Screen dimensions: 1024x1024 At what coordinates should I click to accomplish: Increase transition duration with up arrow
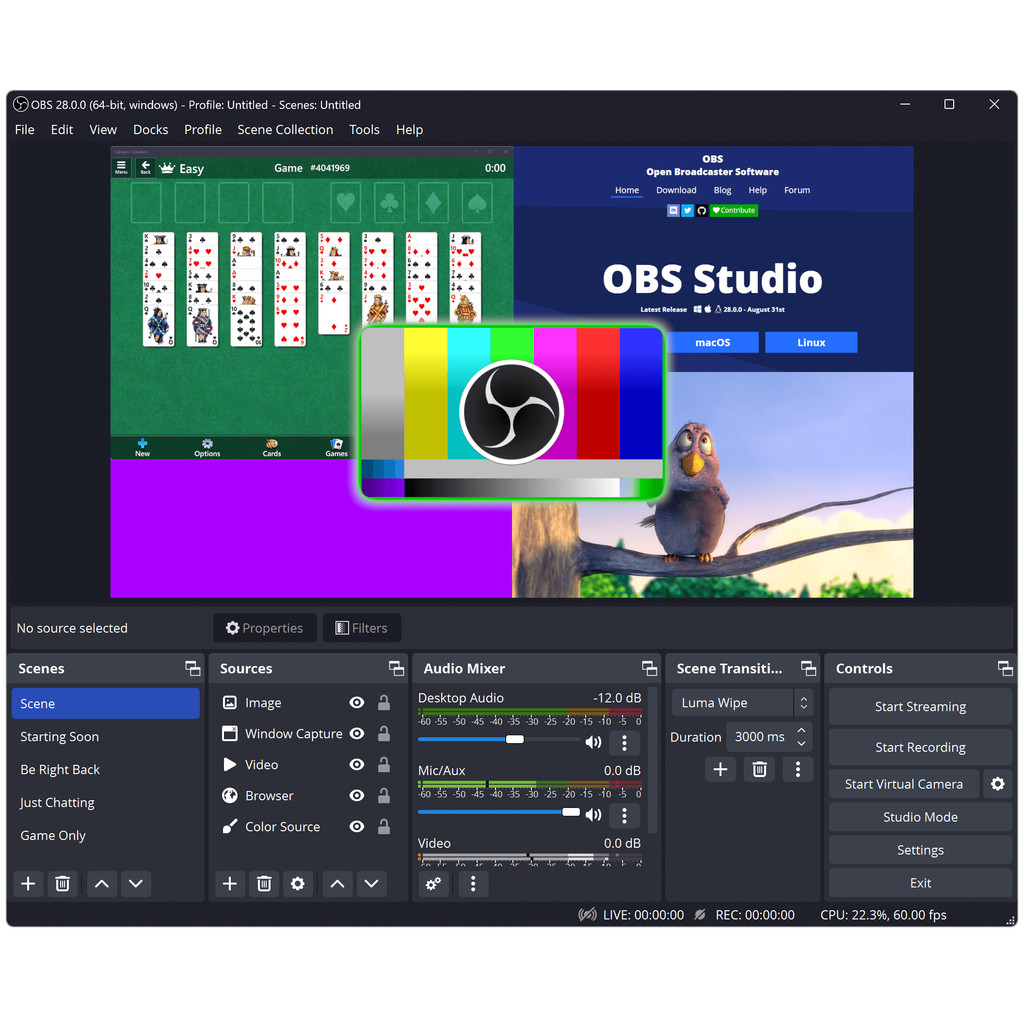click(x=801, y=730)
